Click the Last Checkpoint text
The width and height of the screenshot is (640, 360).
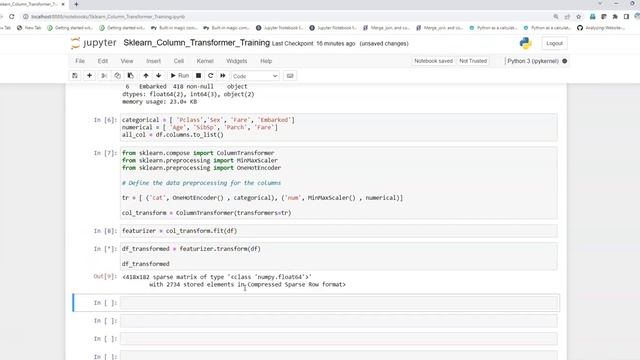[x=313, y=44]
